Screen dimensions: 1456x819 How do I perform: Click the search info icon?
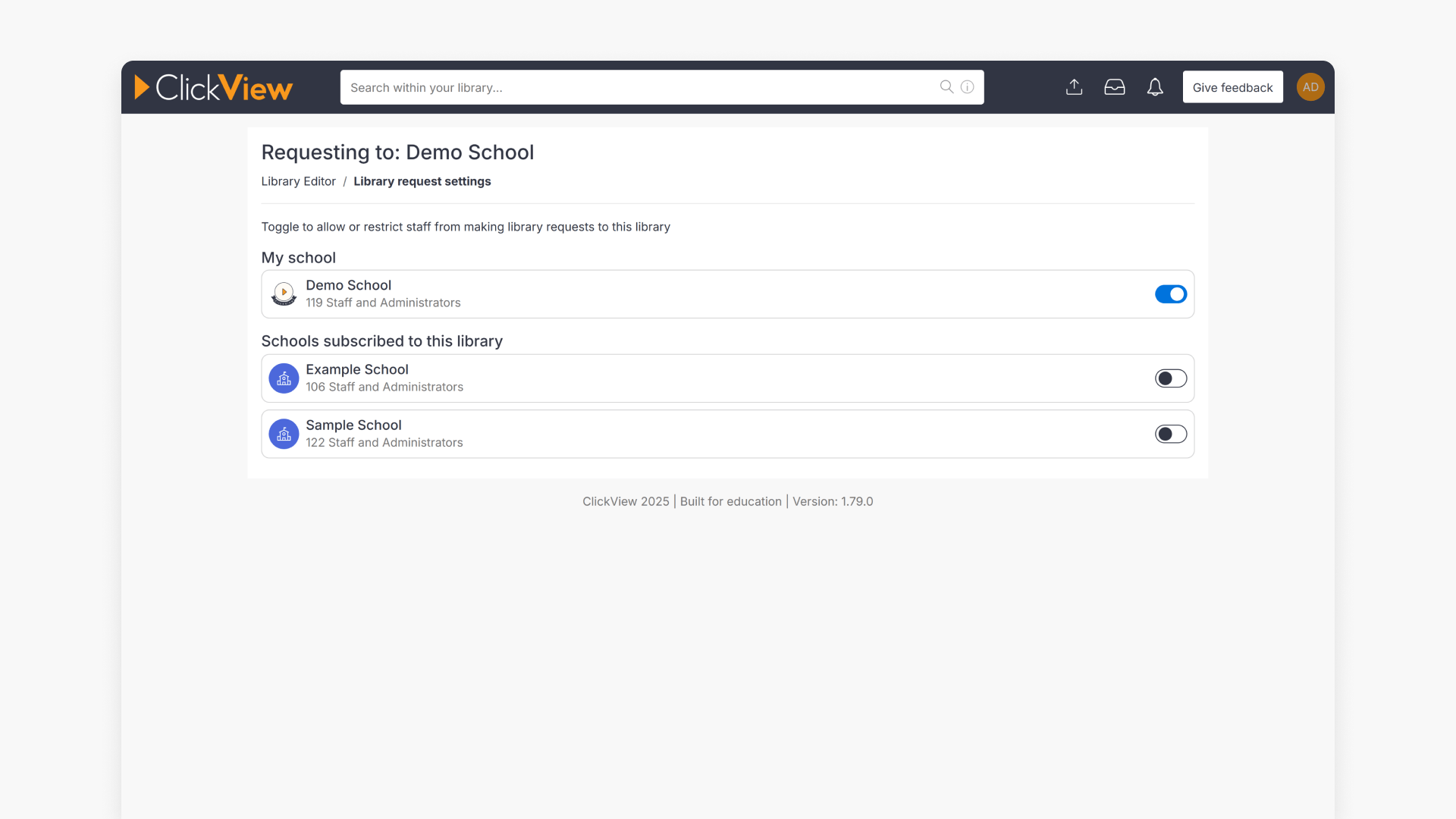(x=967, y=87)
